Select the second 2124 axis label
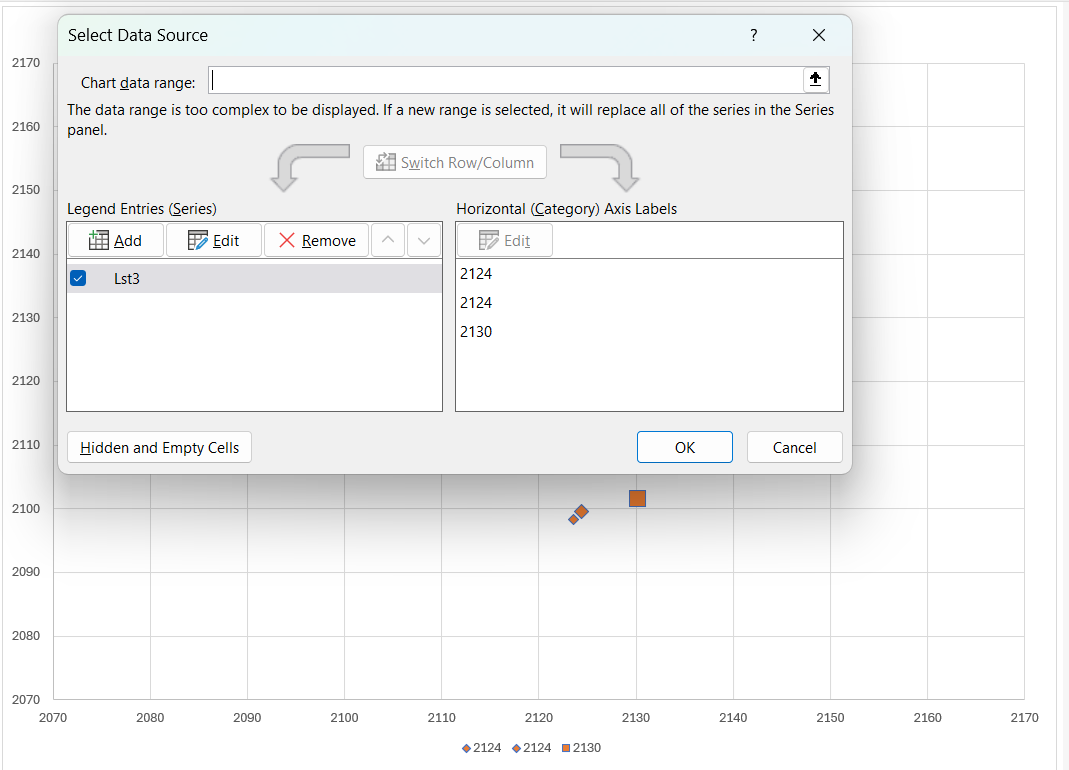Viewport: 1069px width, 770px height. click(x=476, y=303)
